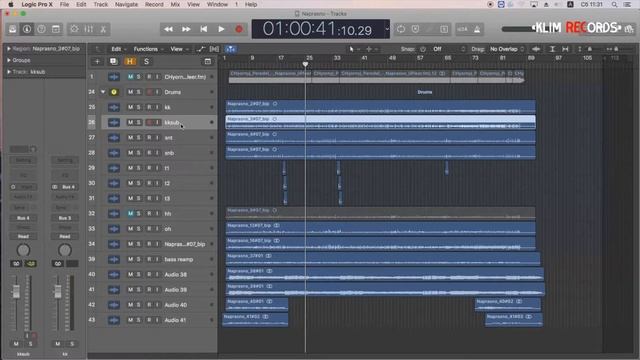640x360 pixels.
Task: Click Bus 4 send on kksub strip
Action: (x=23, y=218)
